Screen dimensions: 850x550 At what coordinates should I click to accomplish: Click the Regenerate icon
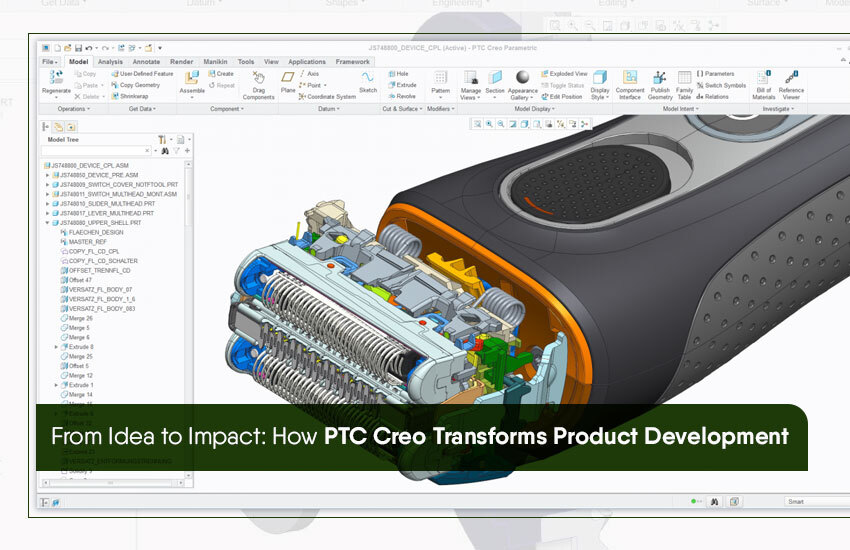56,77
